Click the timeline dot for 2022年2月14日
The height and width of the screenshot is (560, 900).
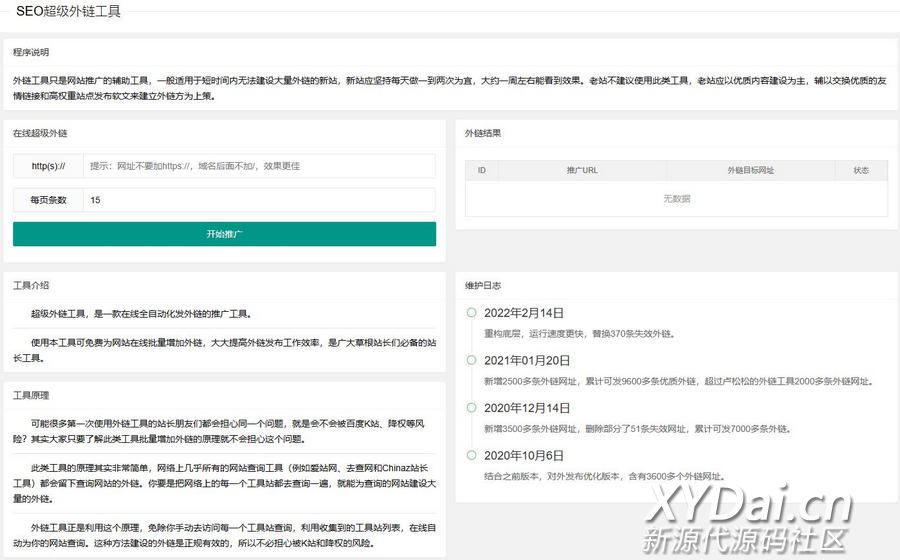[x=471, y=313]
